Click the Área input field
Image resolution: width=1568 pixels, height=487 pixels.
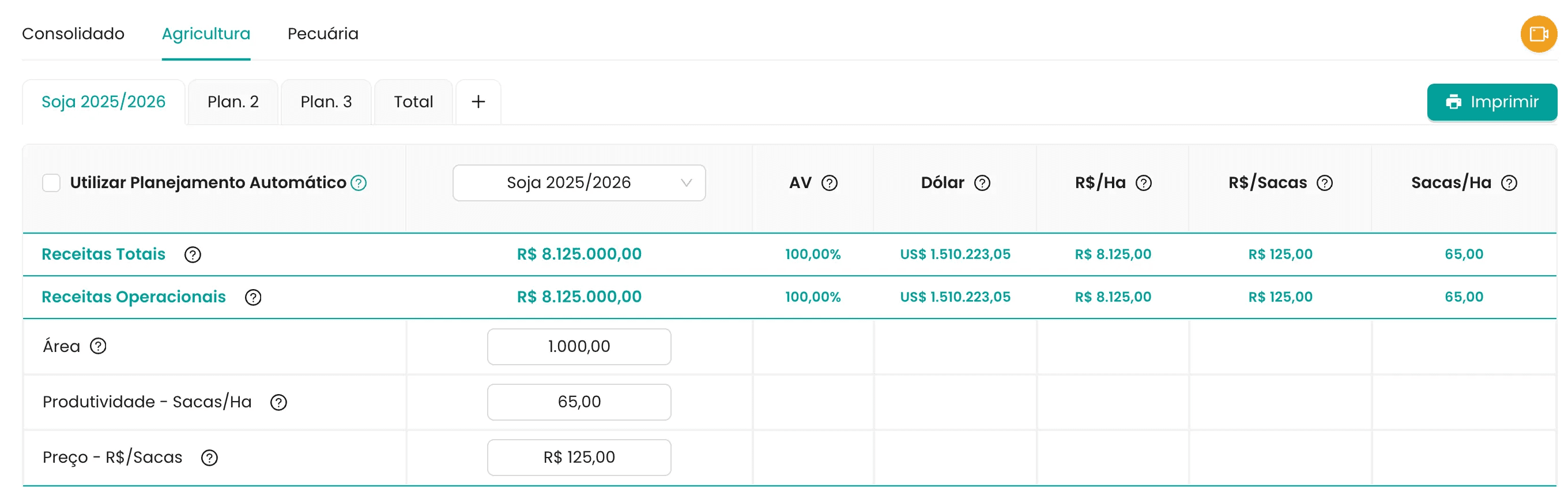[578, 346]
